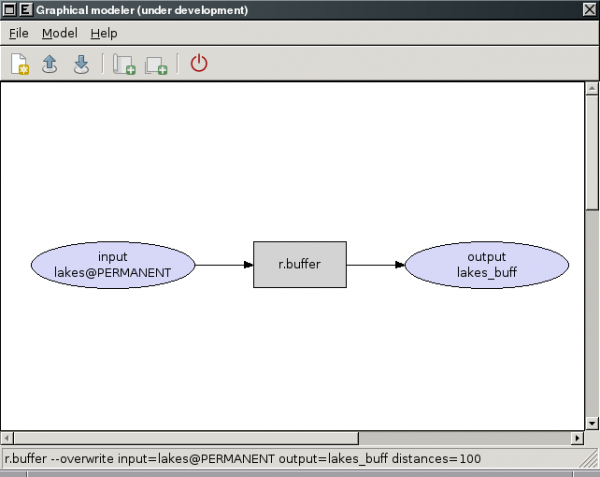
Task: Select the r.buffer action box
Action: pyautogui.click(x=299, y=264)
